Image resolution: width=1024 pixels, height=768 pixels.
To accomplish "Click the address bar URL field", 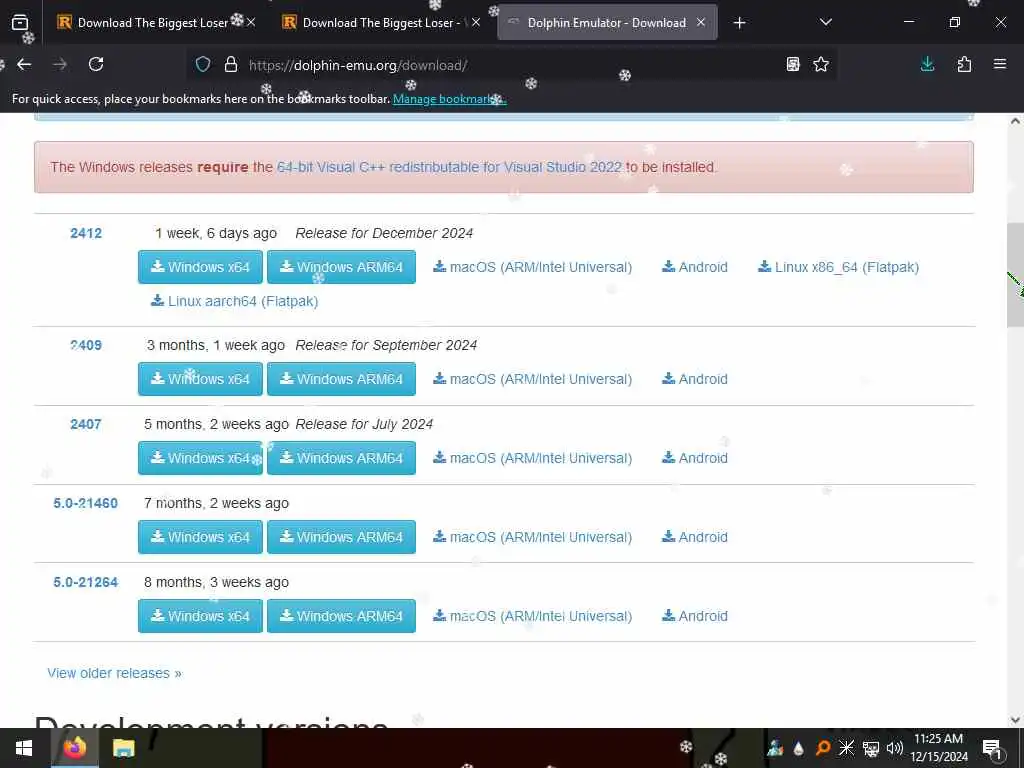I will tap(509, 65).
